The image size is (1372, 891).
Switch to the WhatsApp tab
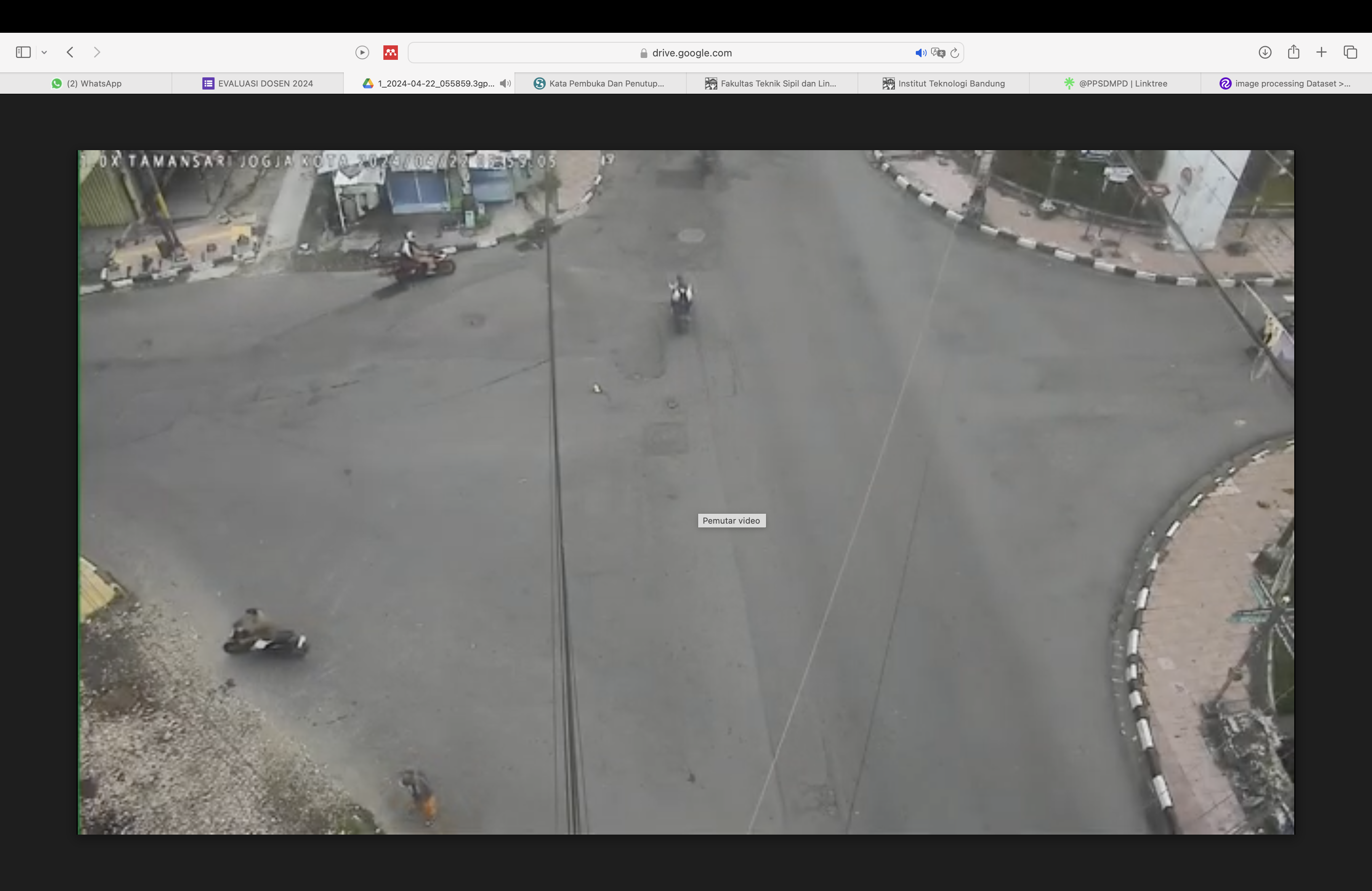pyautogui.click(x=86, y=83)
